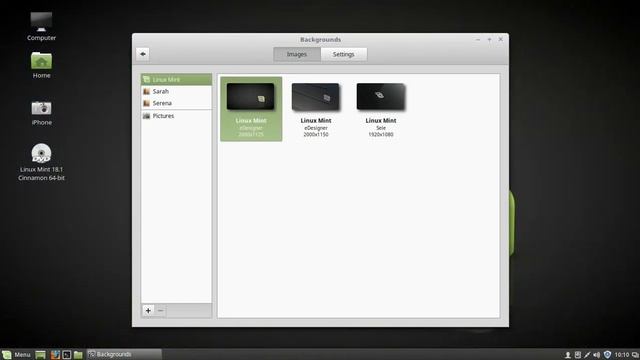Click the removable drives tray icon
The height and width of the screenshot is (360, 640).
tap(578, 355)
